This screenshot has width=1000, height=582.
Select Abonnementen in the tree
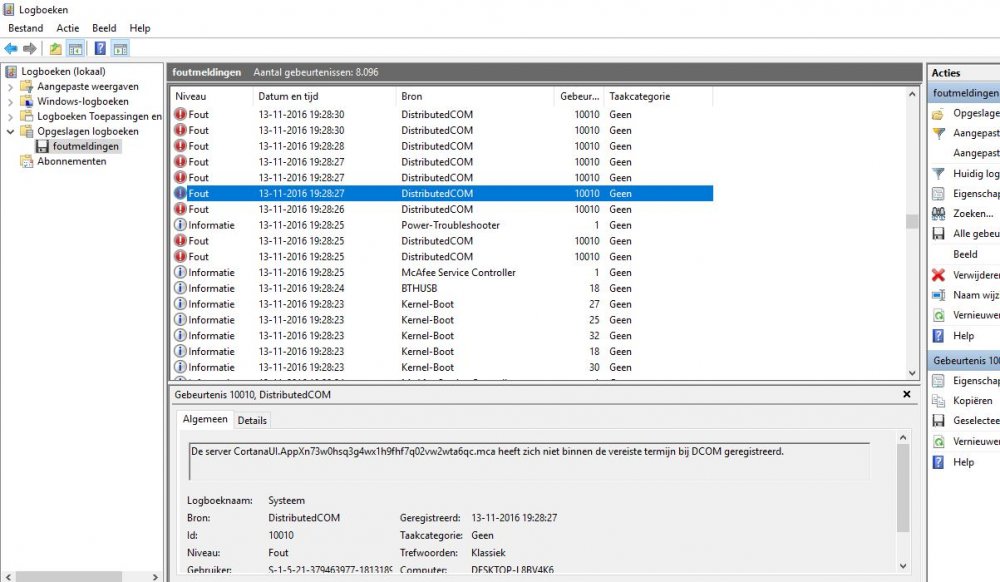coord(71,162)
